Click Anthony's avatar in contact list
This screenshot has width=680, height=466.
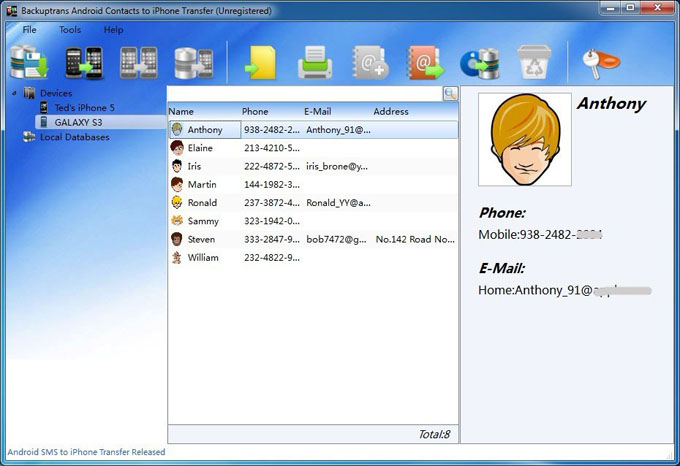[x=177, y=129]
